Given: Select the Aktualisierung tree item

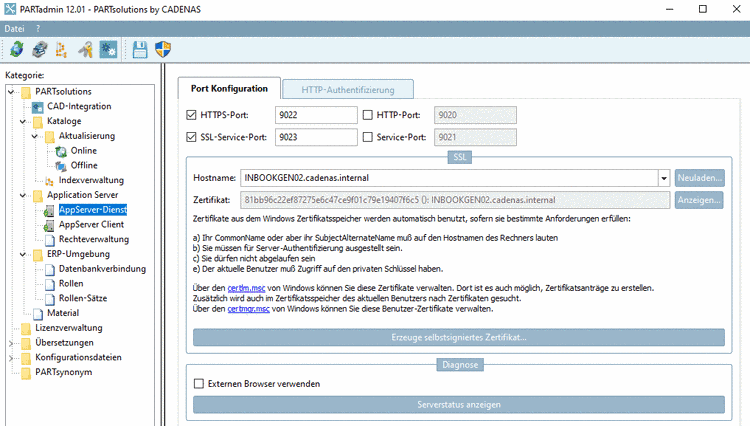Looking at the screenshot, I should [x=87, y=136].
